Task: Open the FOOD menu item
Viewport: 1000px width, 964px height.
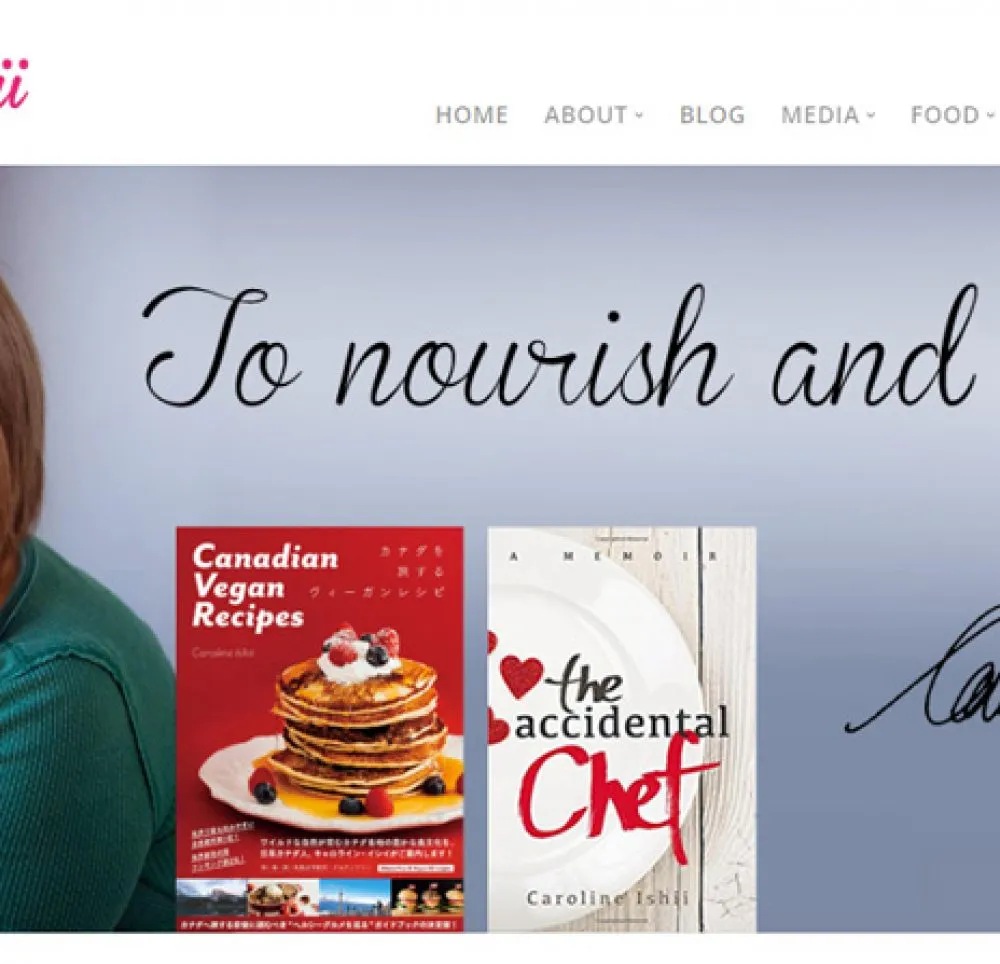Action: pyautogui.click(x=945, y=115)
